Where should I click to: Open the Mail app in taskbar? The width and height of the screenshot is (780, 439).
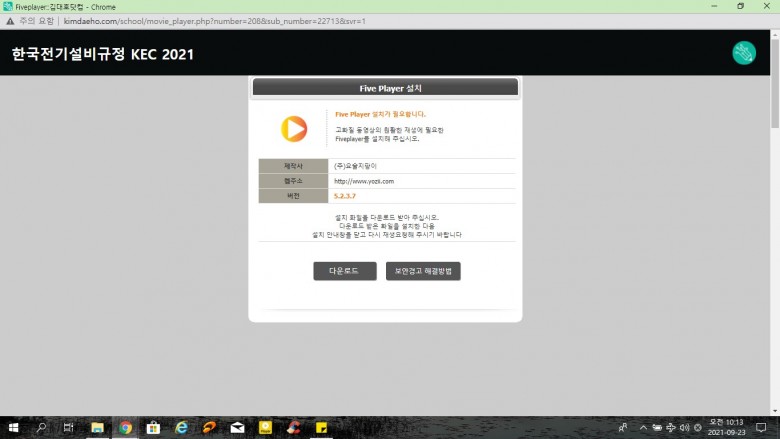237,427
